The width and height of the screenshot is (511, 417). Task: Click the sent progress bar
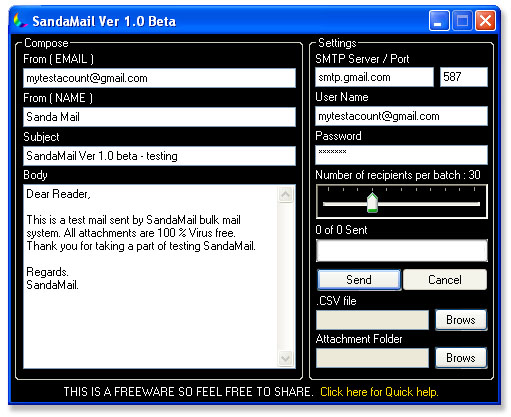point(402,250)
